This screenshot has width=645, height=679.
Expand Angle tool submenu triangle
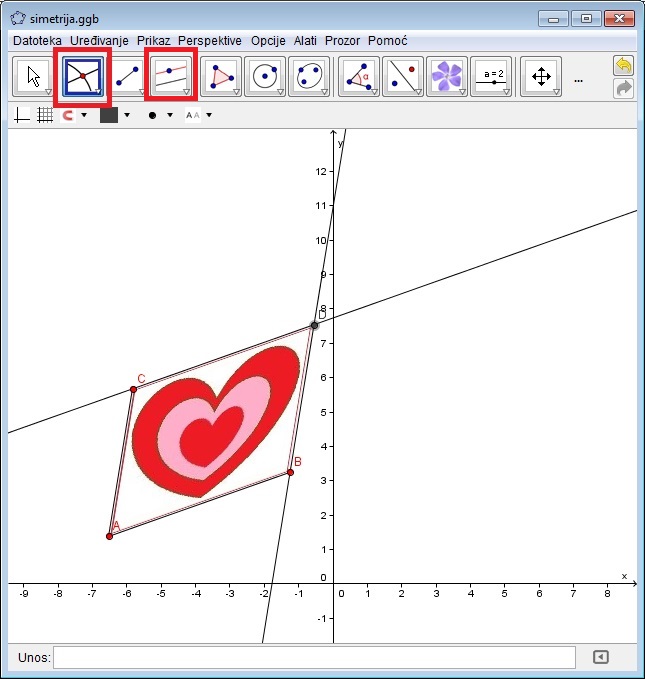(375, 92)
